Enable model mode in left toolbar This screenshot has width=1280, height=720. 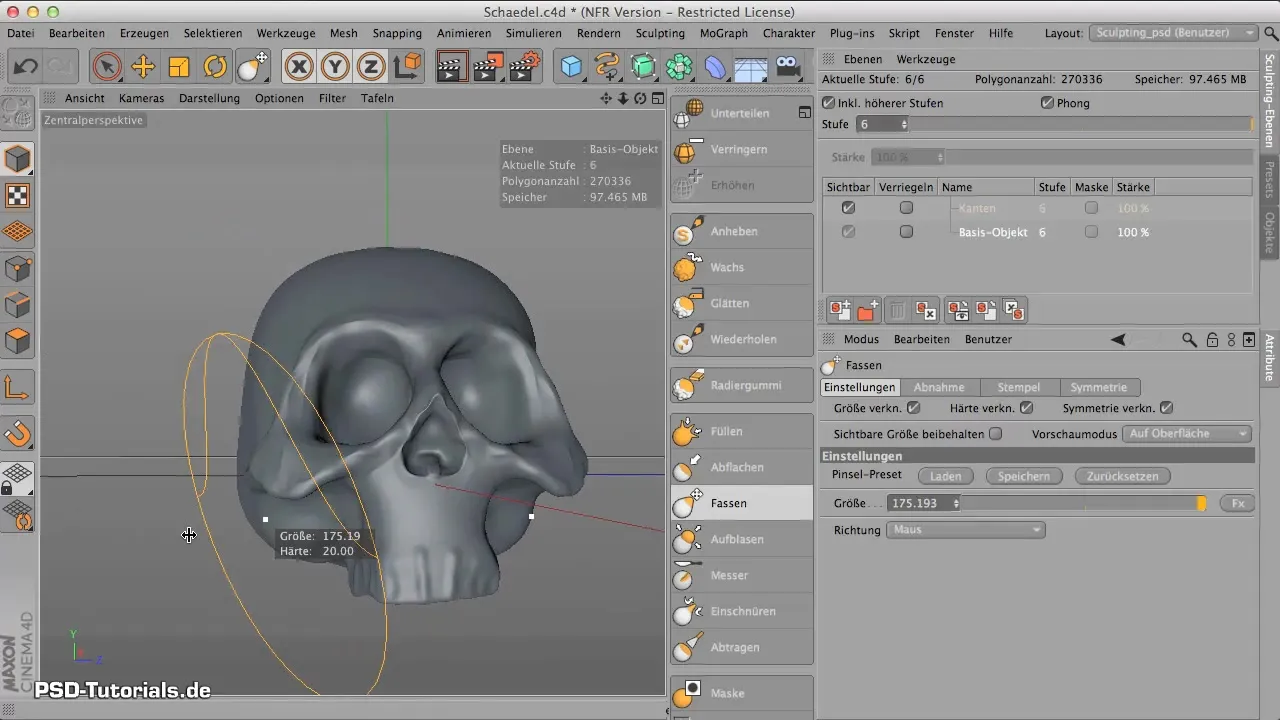click(x=18, y=159)
